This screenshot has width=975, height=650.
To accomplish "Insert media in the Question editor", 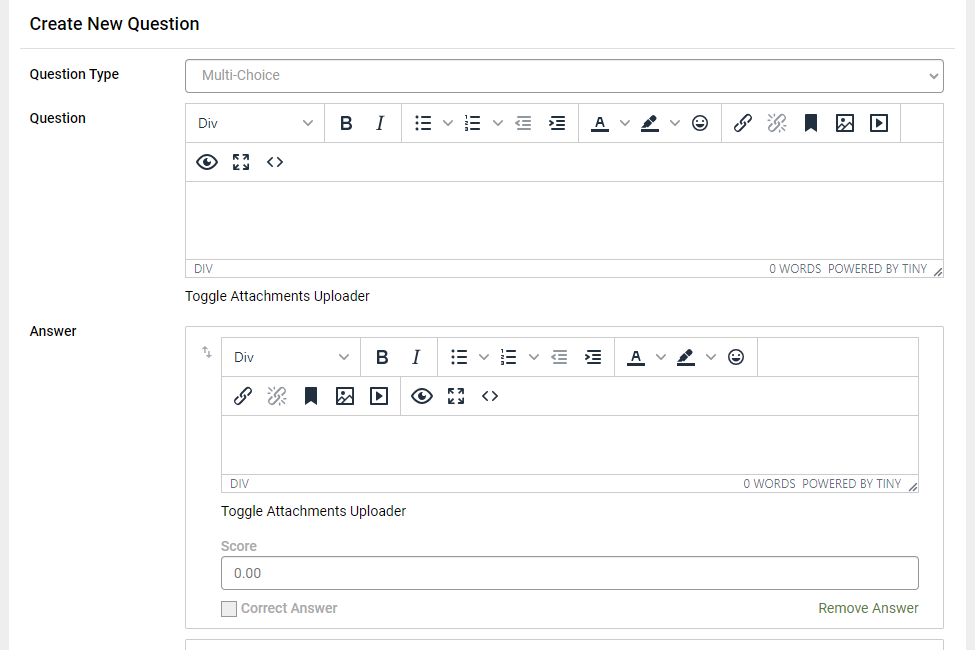I will tap(879, 123).
